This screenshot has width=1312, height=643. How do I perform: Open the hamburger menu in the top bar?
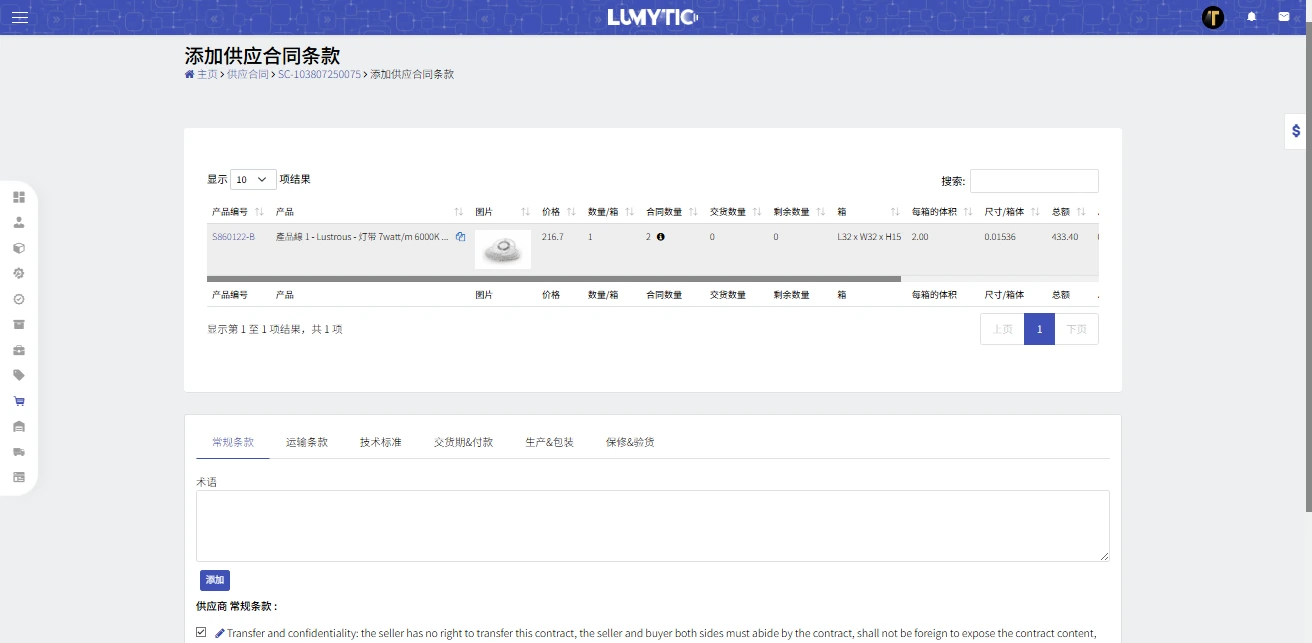coord(20,17)
